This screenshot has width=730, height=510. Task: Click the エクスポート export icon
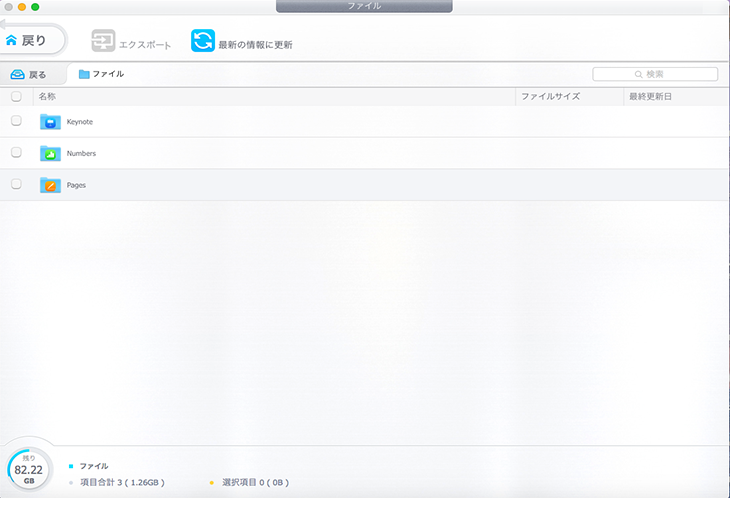click(103, 41)
